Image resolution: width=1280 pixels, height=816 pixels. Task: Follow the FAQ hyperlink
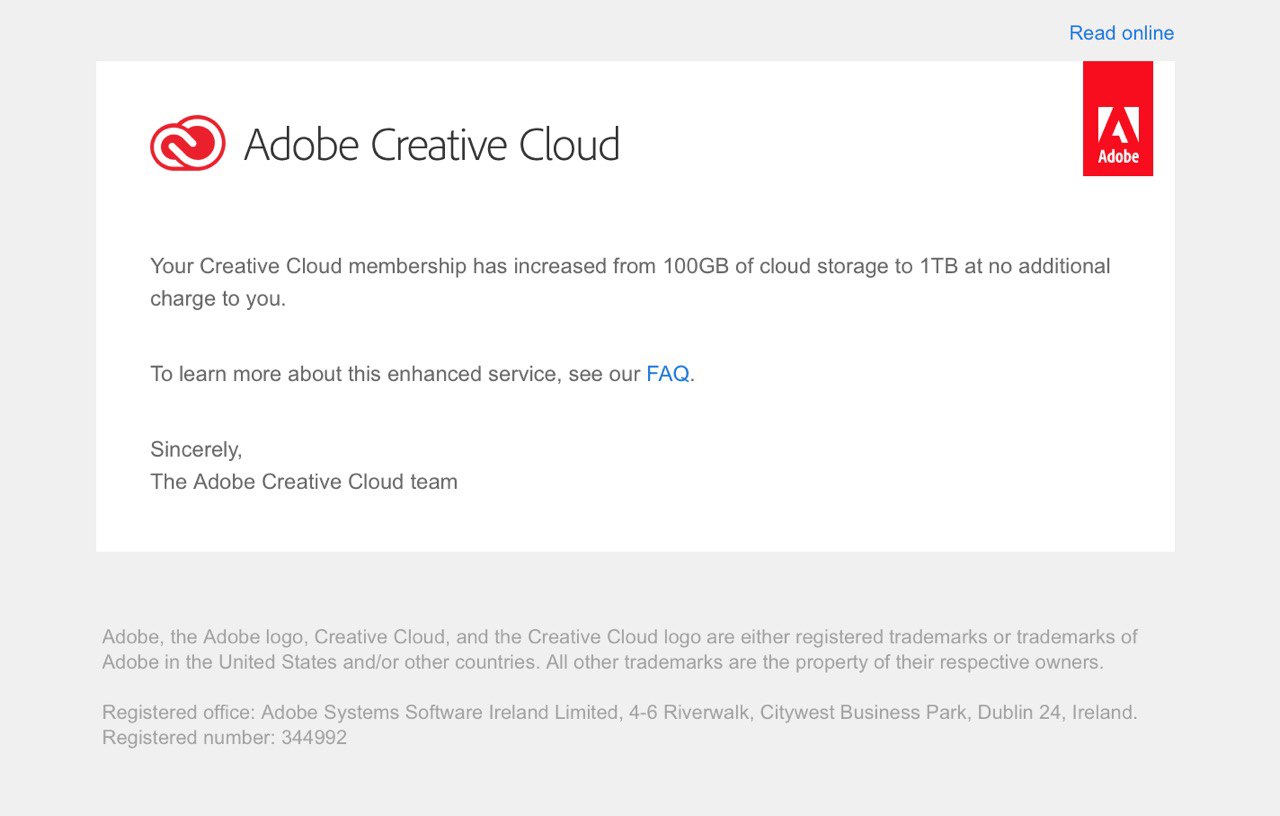point(668,374)
